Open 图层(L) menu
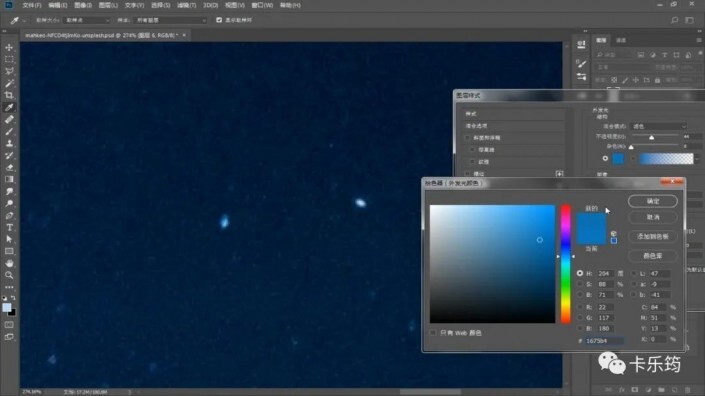Viewport: 705px width, 396px height. pos(108,5)
